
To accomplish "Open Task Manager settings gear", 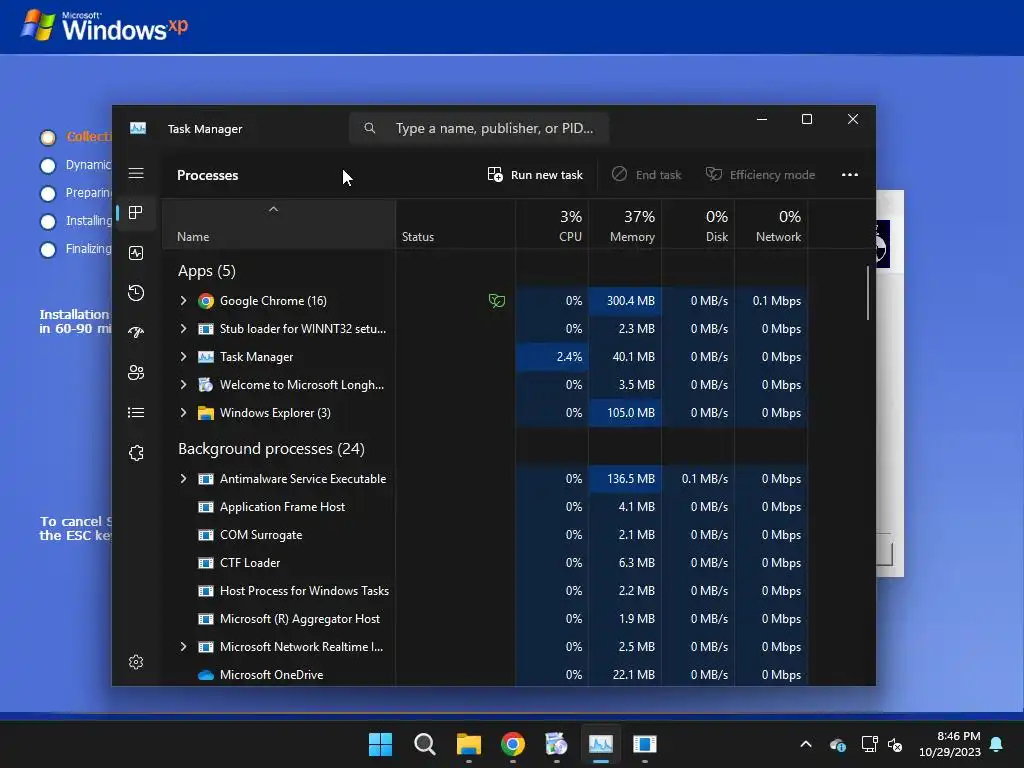I will coord(136,662).
